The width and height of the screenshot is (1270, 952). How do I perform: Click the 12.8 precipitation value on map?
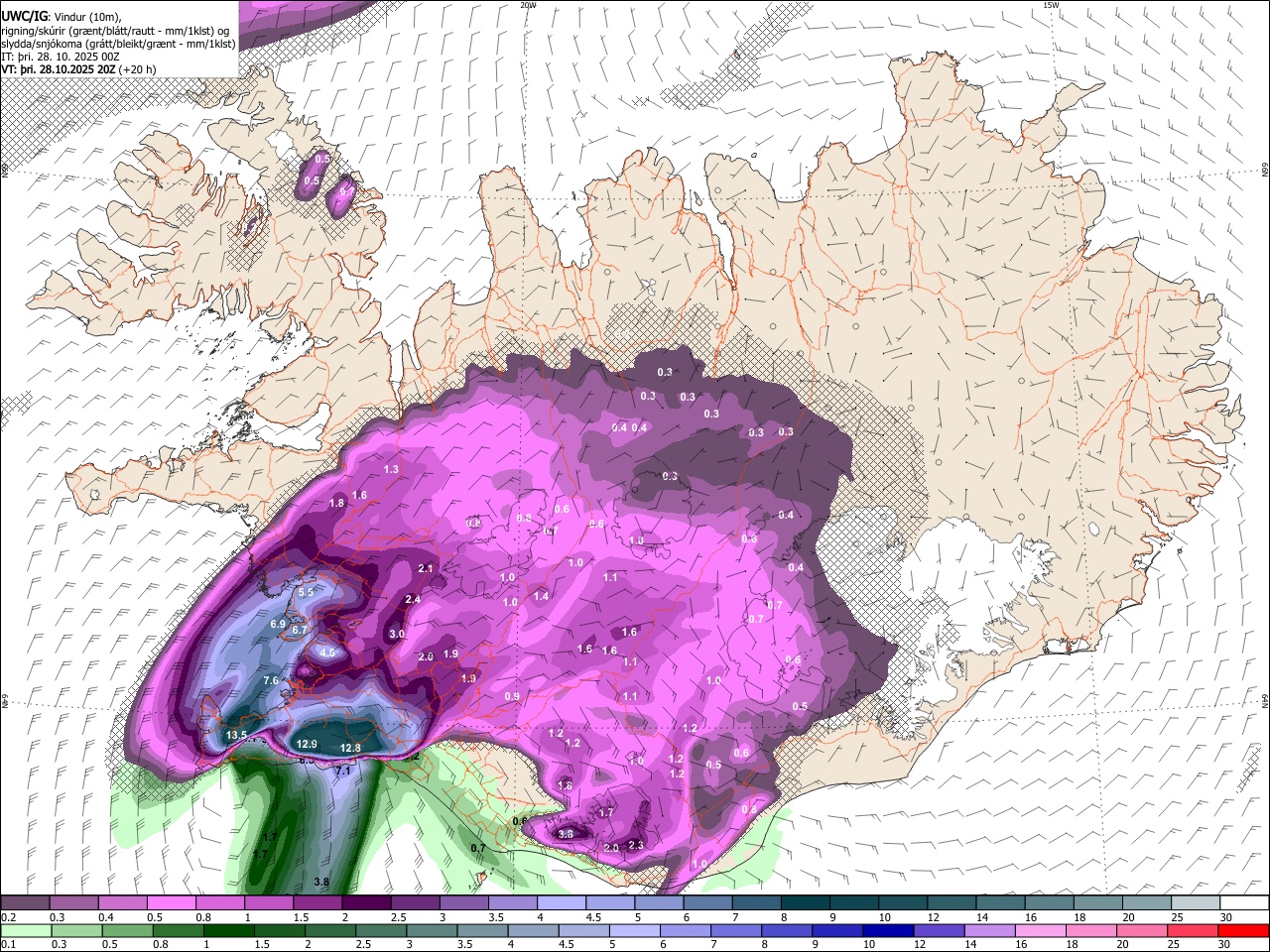[350, 748]
